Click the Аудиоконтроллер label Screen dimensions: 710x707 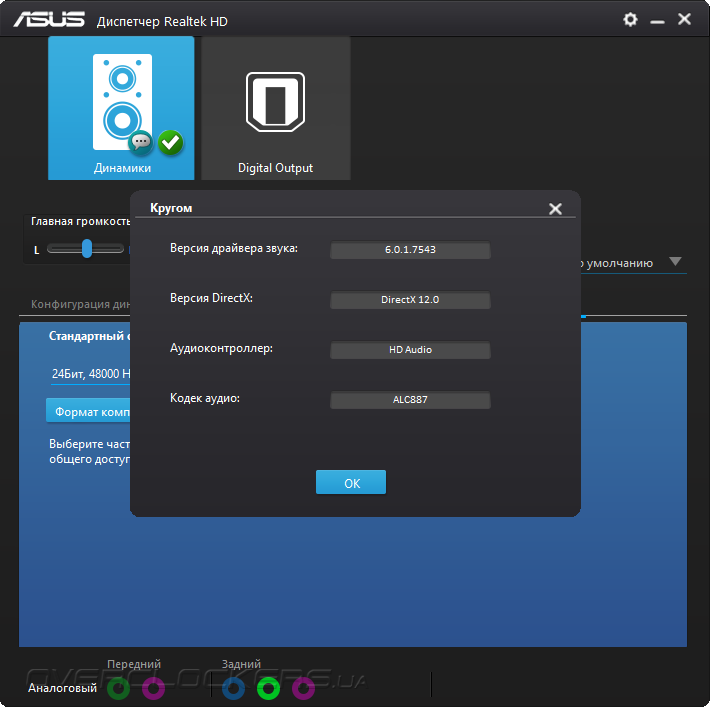[221, 348]
